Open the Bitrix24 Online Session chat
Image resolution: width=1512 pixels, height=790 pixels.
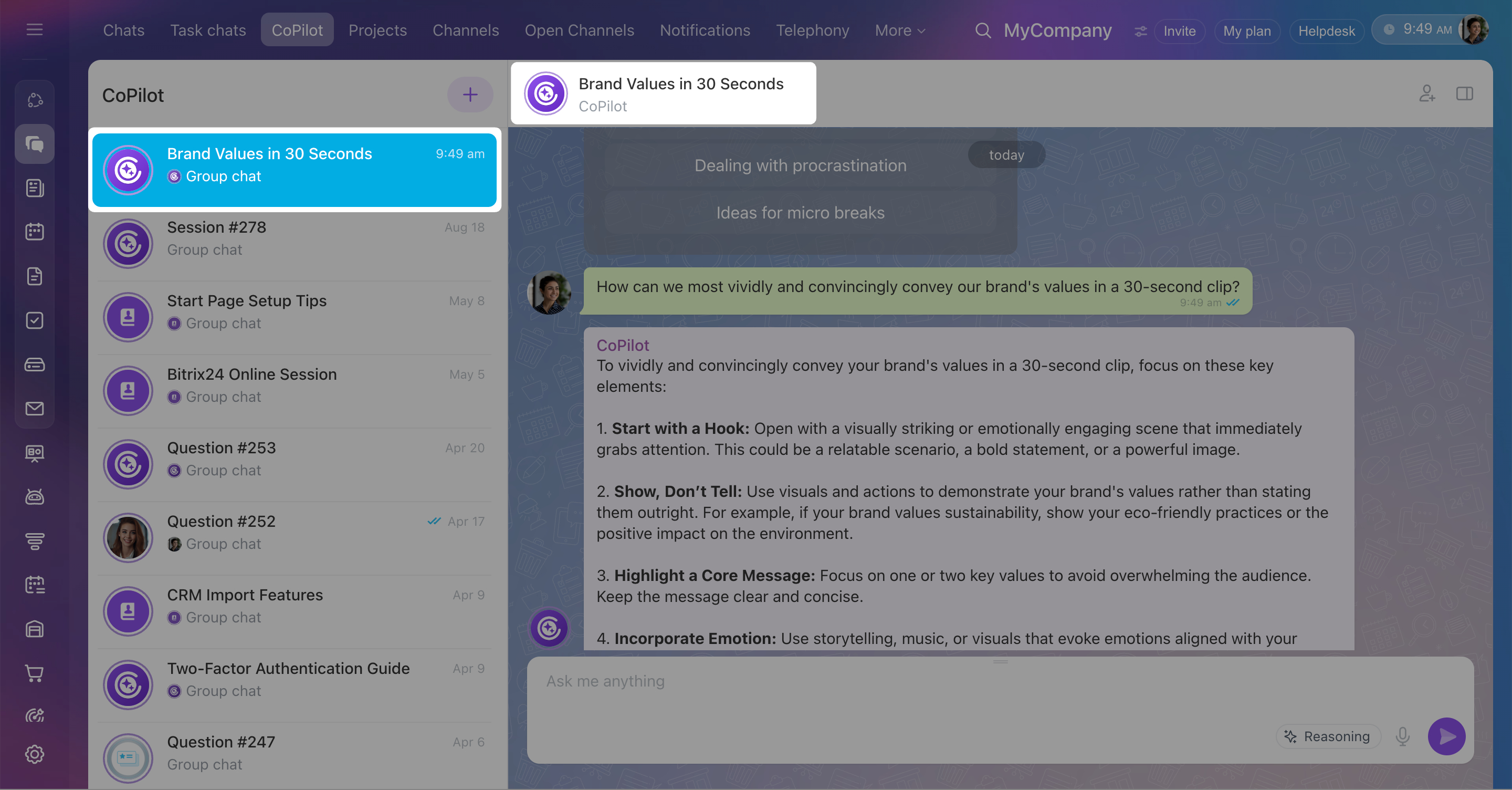294,391
